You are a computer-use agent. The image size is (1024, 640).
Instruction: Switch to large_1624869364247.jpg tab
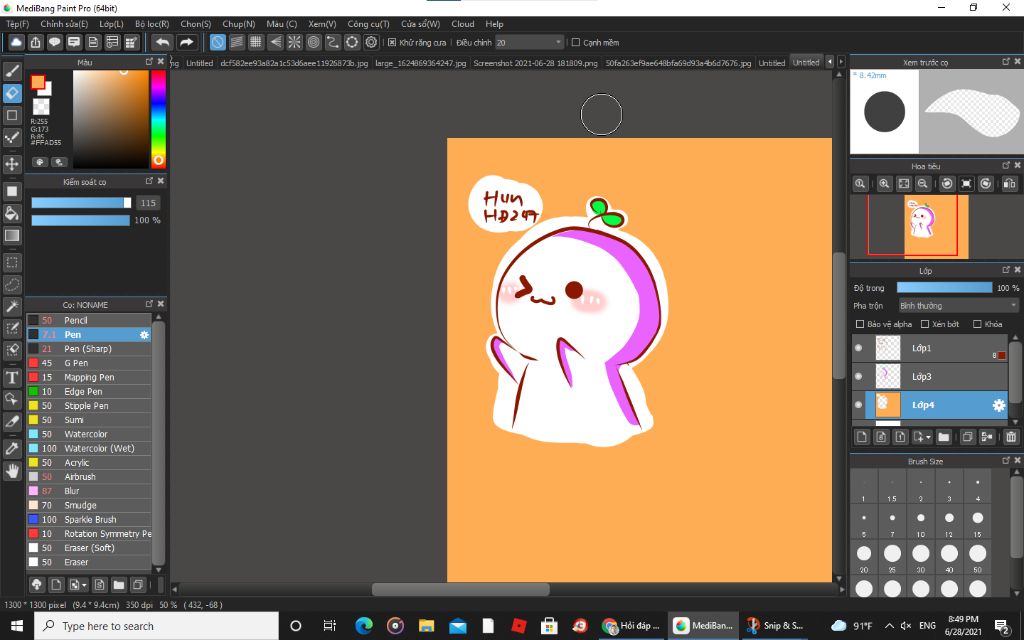[x=421, y=63]
